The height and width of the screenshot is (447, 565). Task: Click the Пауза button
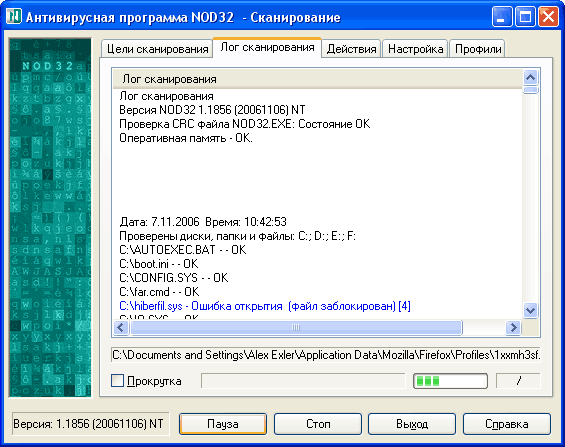click(x=223, y=424)
